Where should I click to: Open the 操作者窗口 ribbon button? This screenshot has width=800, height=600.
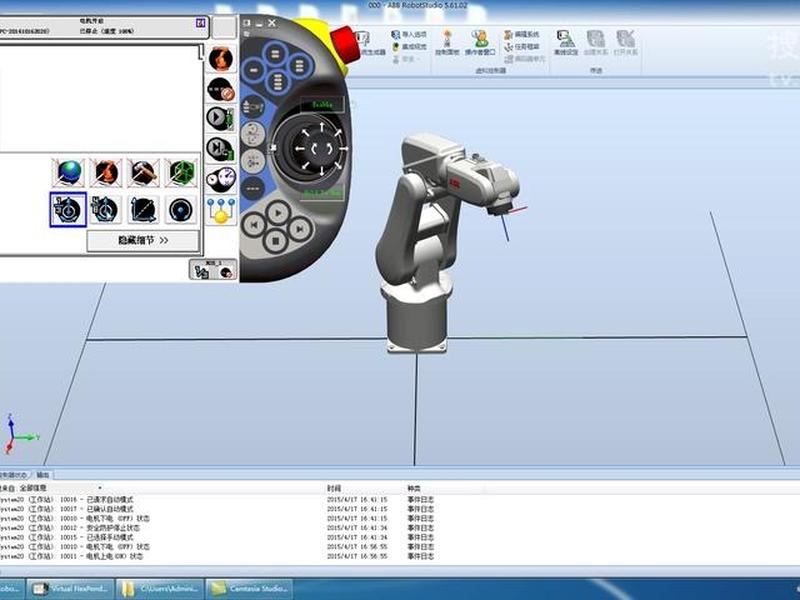tap(480, 42)
